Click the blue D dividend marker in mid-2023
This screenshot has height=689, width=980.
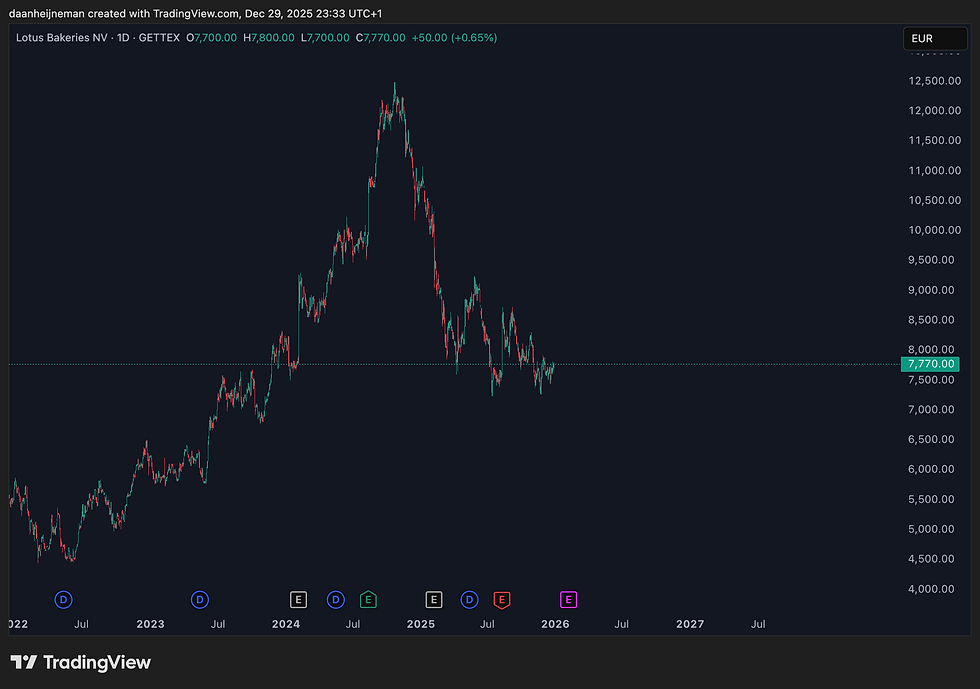(199, 600)
